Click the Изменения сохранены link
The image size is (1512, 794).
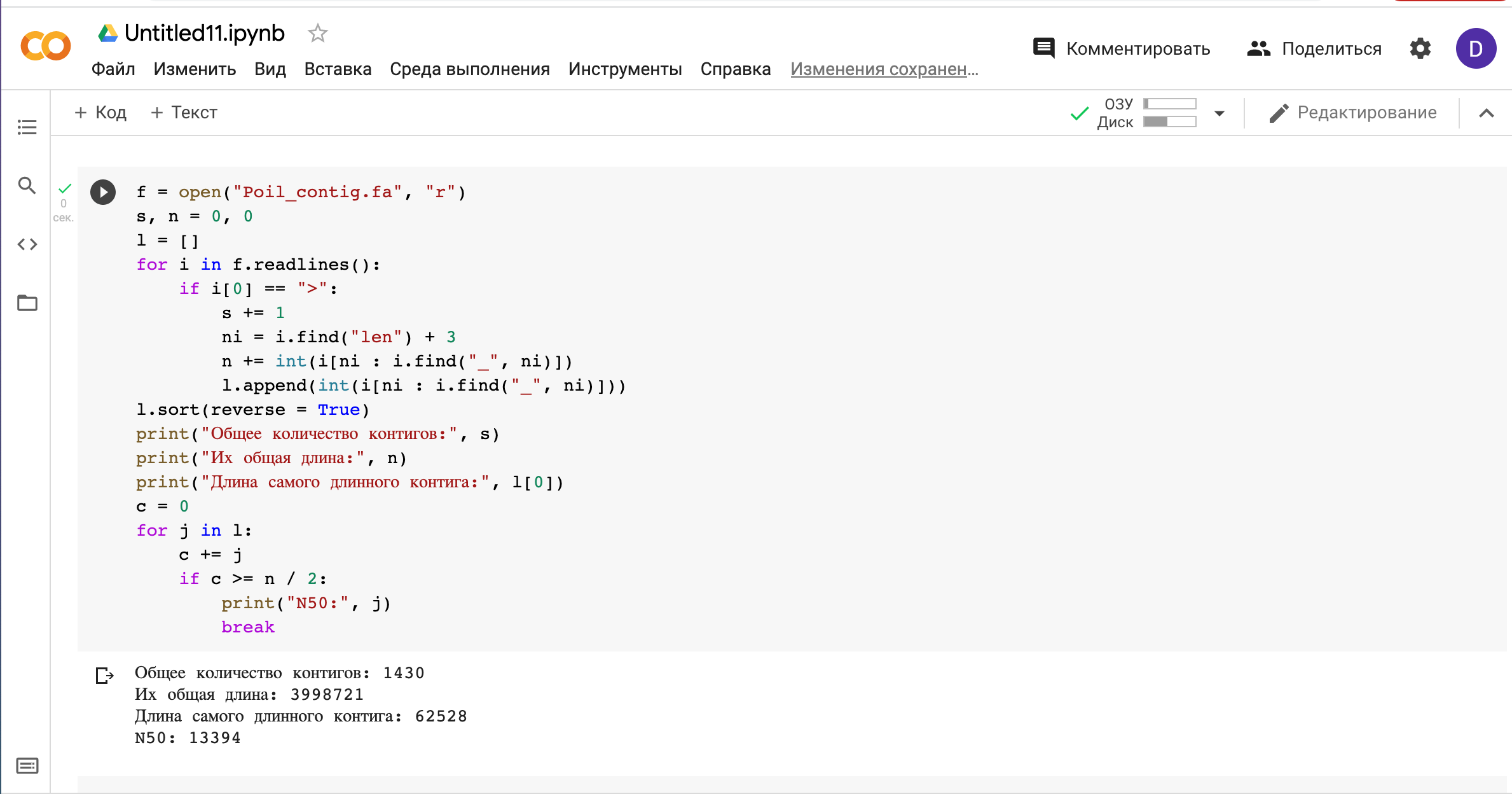[x=884, y=69]
